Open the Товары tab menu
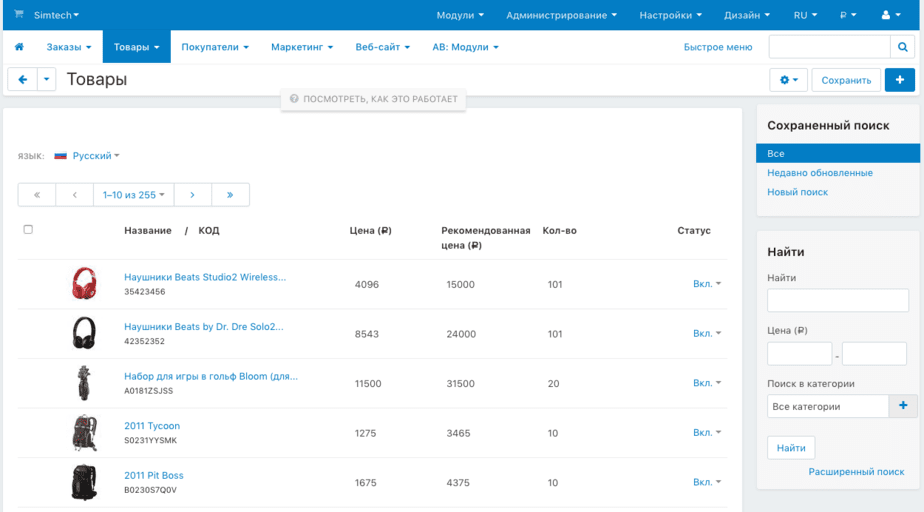924x512 pixels. 137,47
